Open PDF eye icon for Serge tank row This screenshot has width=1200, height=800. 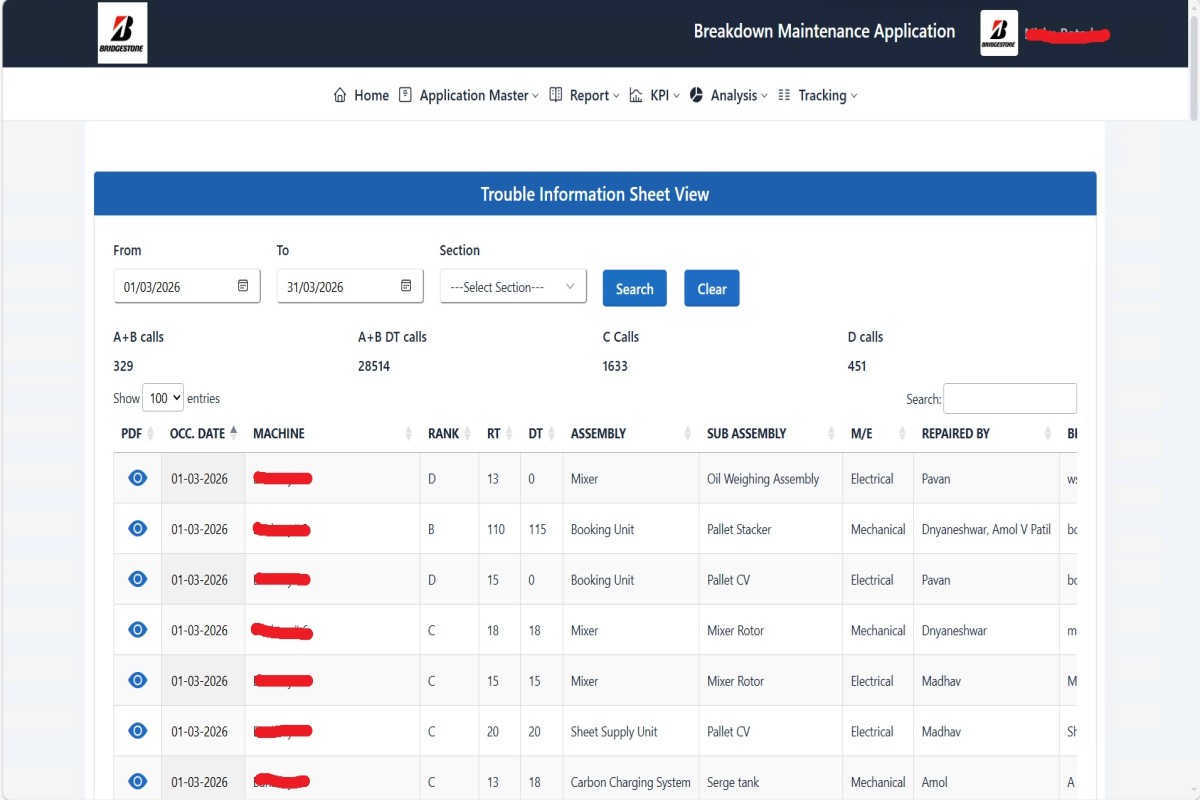coord(138,781)
